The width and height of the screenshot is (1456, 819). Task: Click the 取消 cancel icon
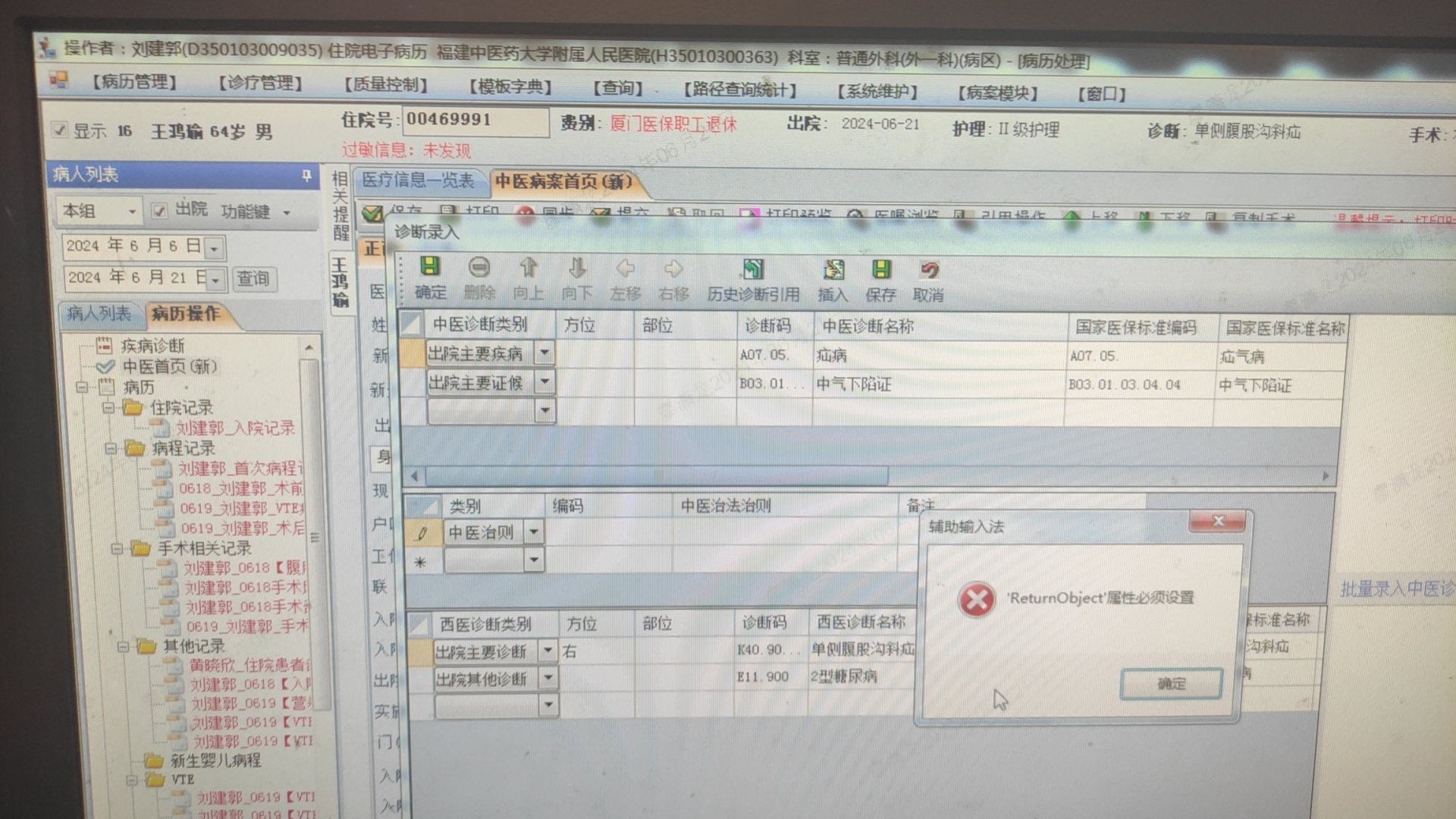(x=928, y=271)
